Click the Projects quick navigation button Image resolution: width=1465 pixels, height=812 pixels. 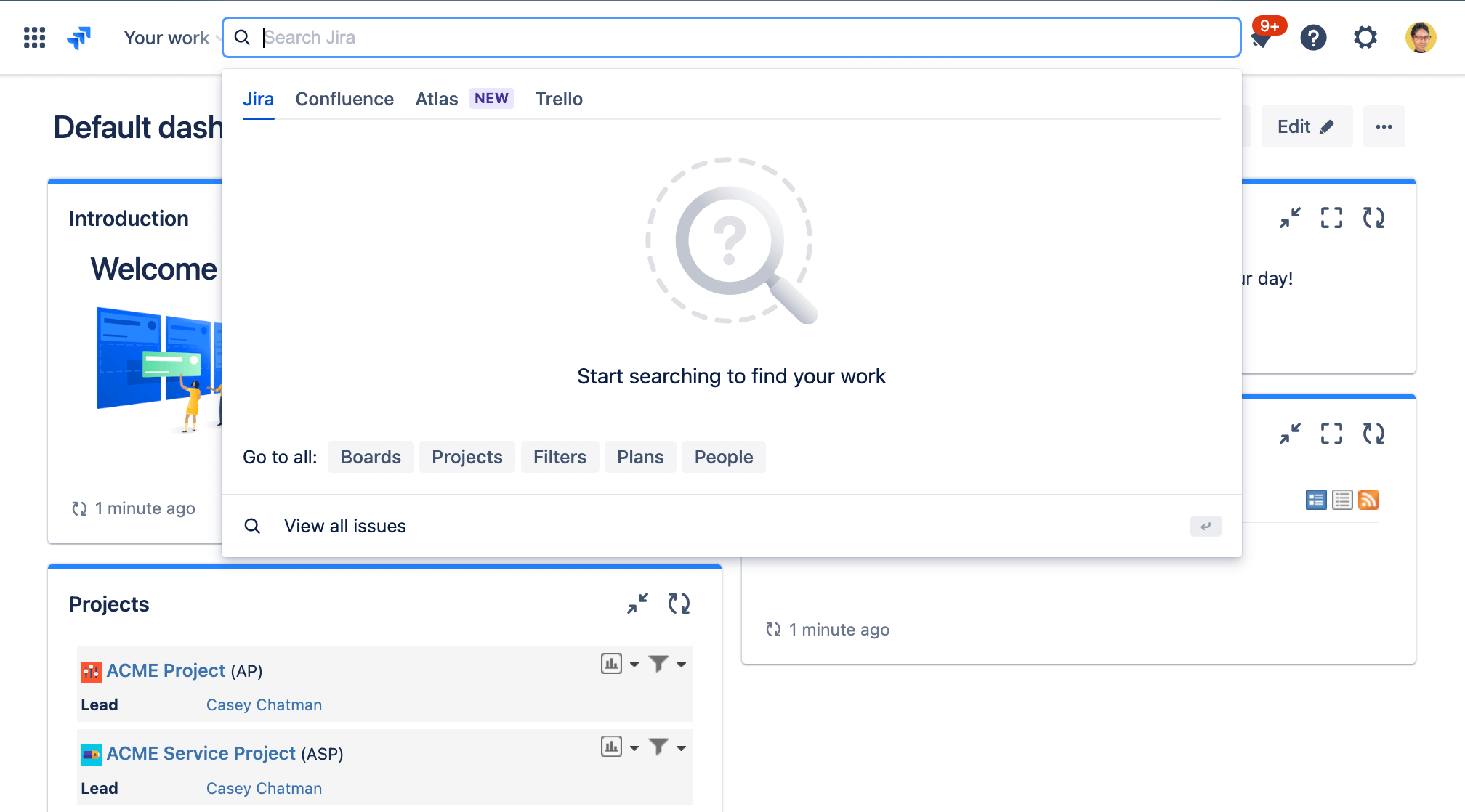click(466, 457)
